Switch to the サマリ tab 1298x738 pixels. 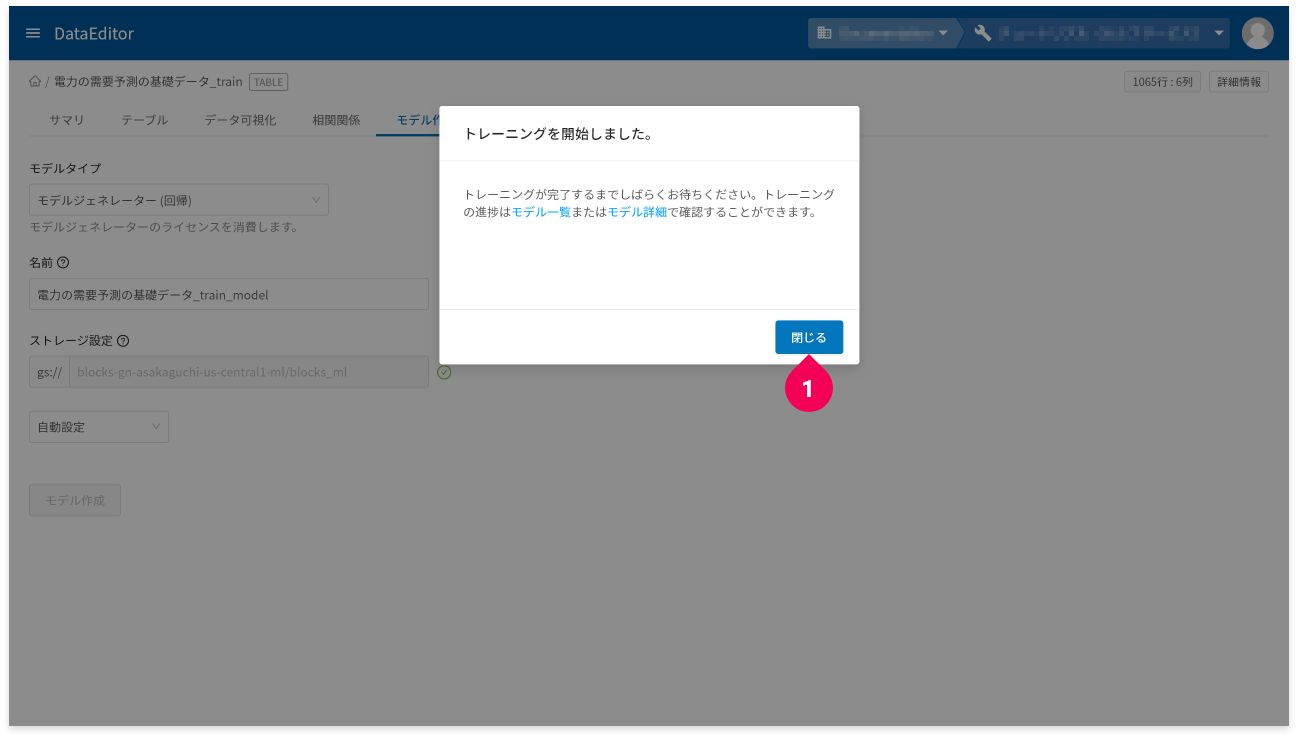pos(67,120)
